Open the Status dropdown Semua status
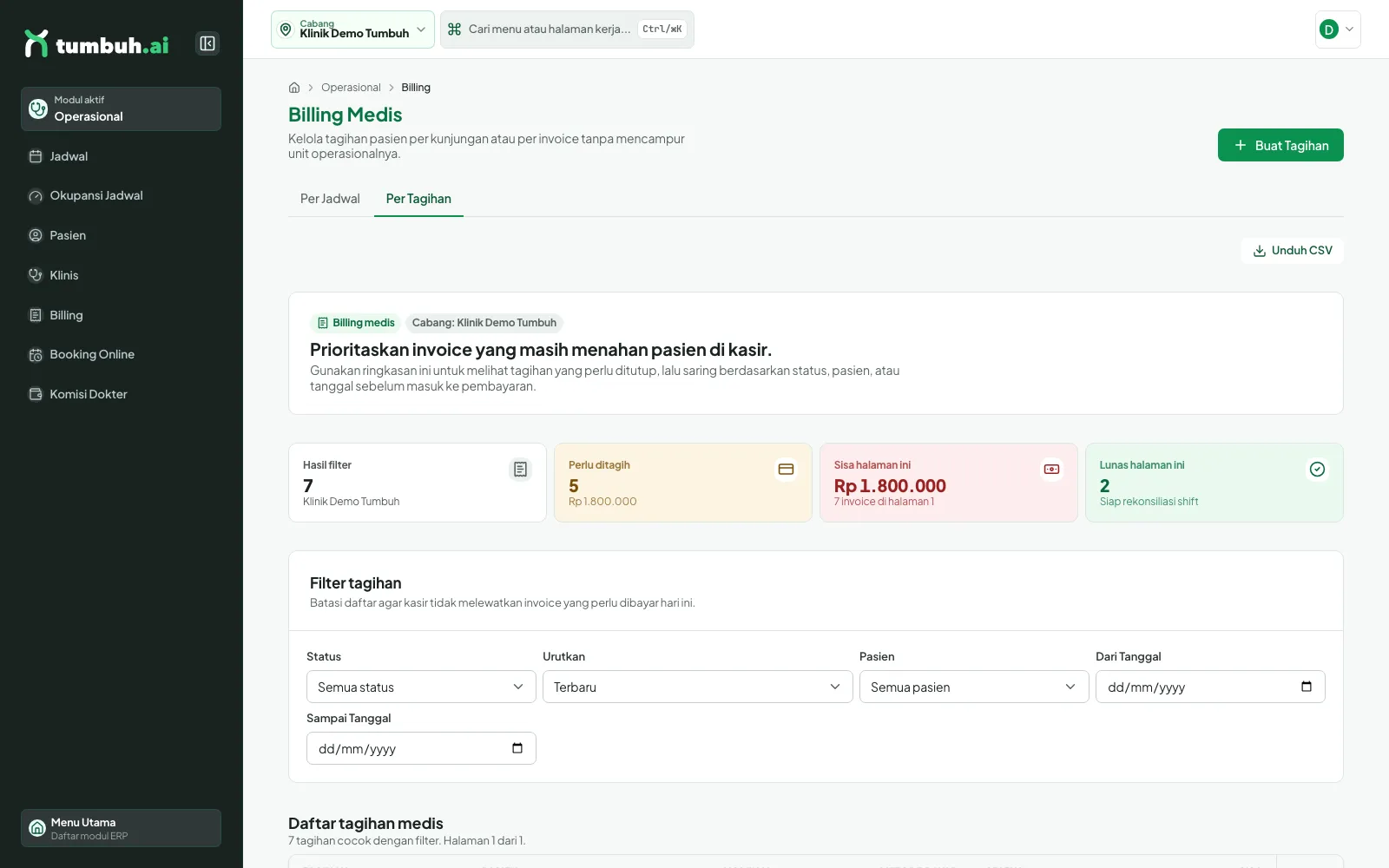 [x=421, y=687]
